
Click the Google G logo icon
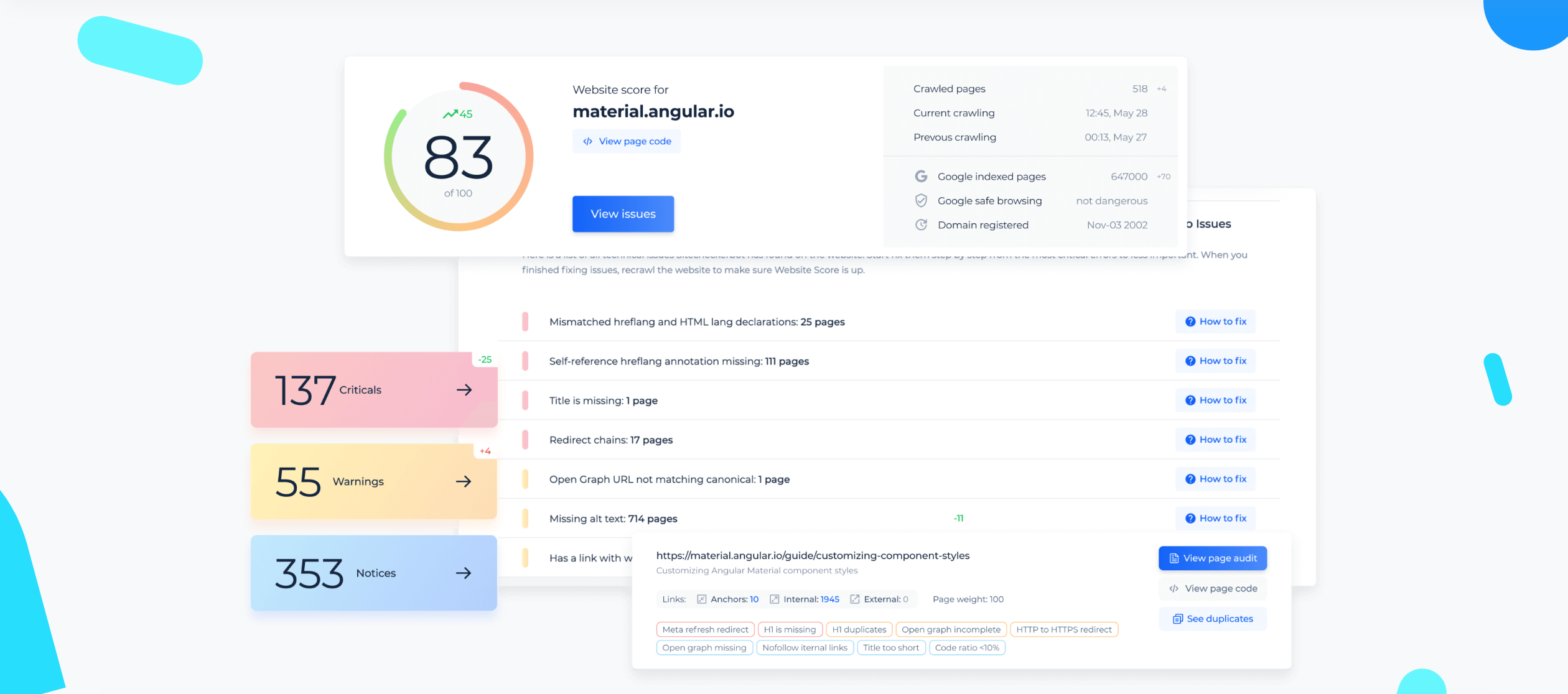coord(921,176)
